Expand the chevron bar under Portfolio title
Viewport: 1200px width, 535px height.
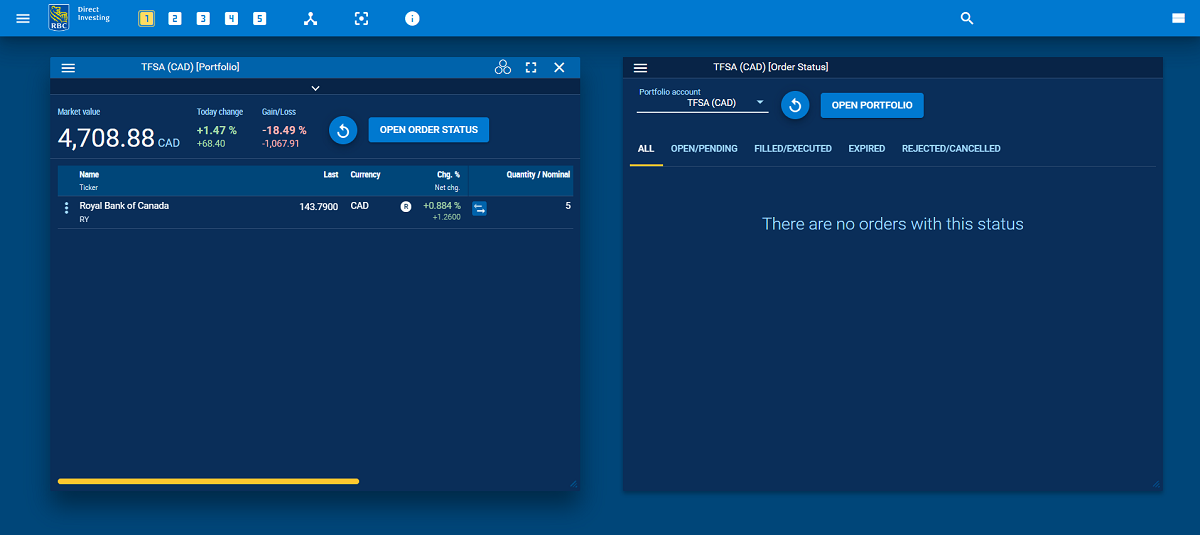pos(315,87)
